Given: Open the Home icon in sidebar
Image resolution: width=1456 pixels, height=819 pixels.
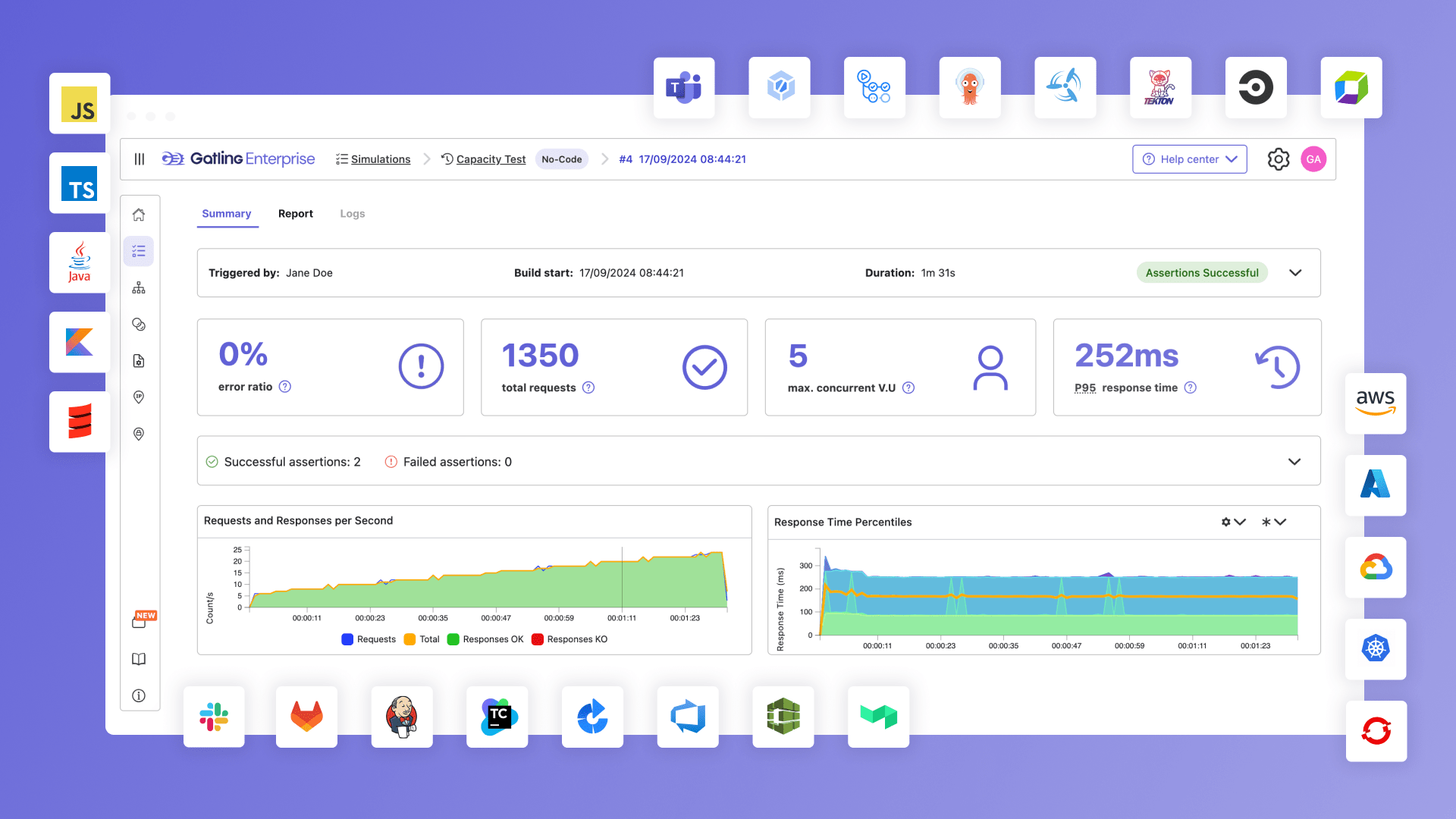Looking at the screenshot, I should 139,215.
